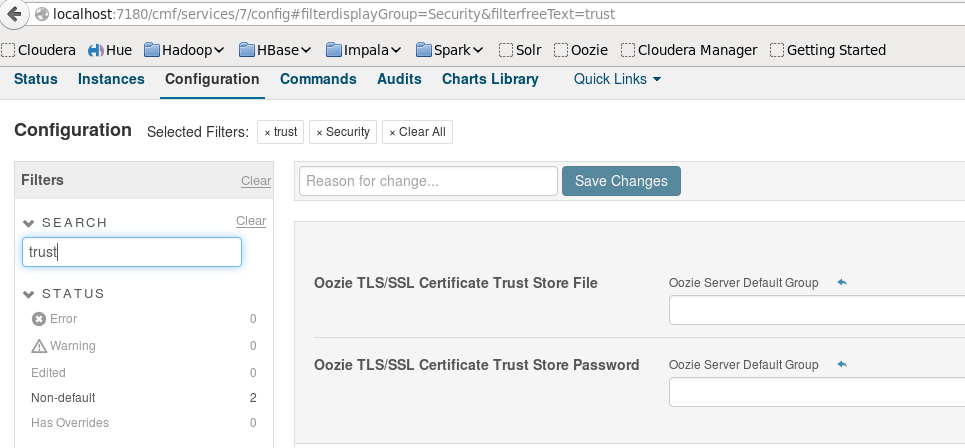Click the Save Changes button

pos(621,181)
